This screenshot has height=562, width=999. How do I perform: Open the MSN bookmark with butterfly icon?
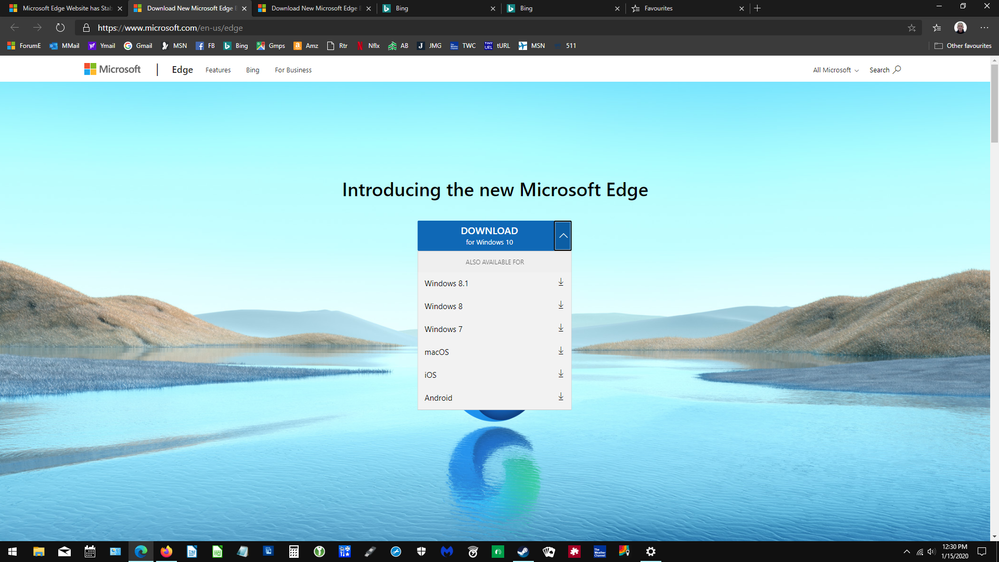pyautogui.click(x=174, y=46)
